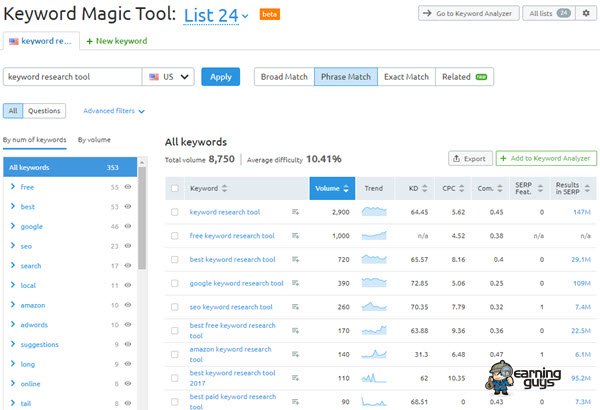The width and height of the screenshot is (600, 410).
Task: Show Questions only
Action: point(44,111)
